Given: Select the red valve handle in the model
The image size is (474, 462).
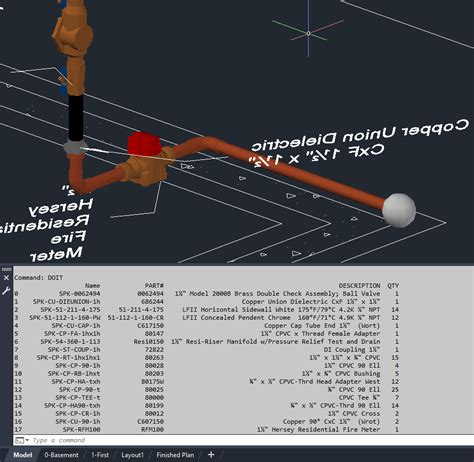Looking at the screenshot, I should [x=144, y=144].
